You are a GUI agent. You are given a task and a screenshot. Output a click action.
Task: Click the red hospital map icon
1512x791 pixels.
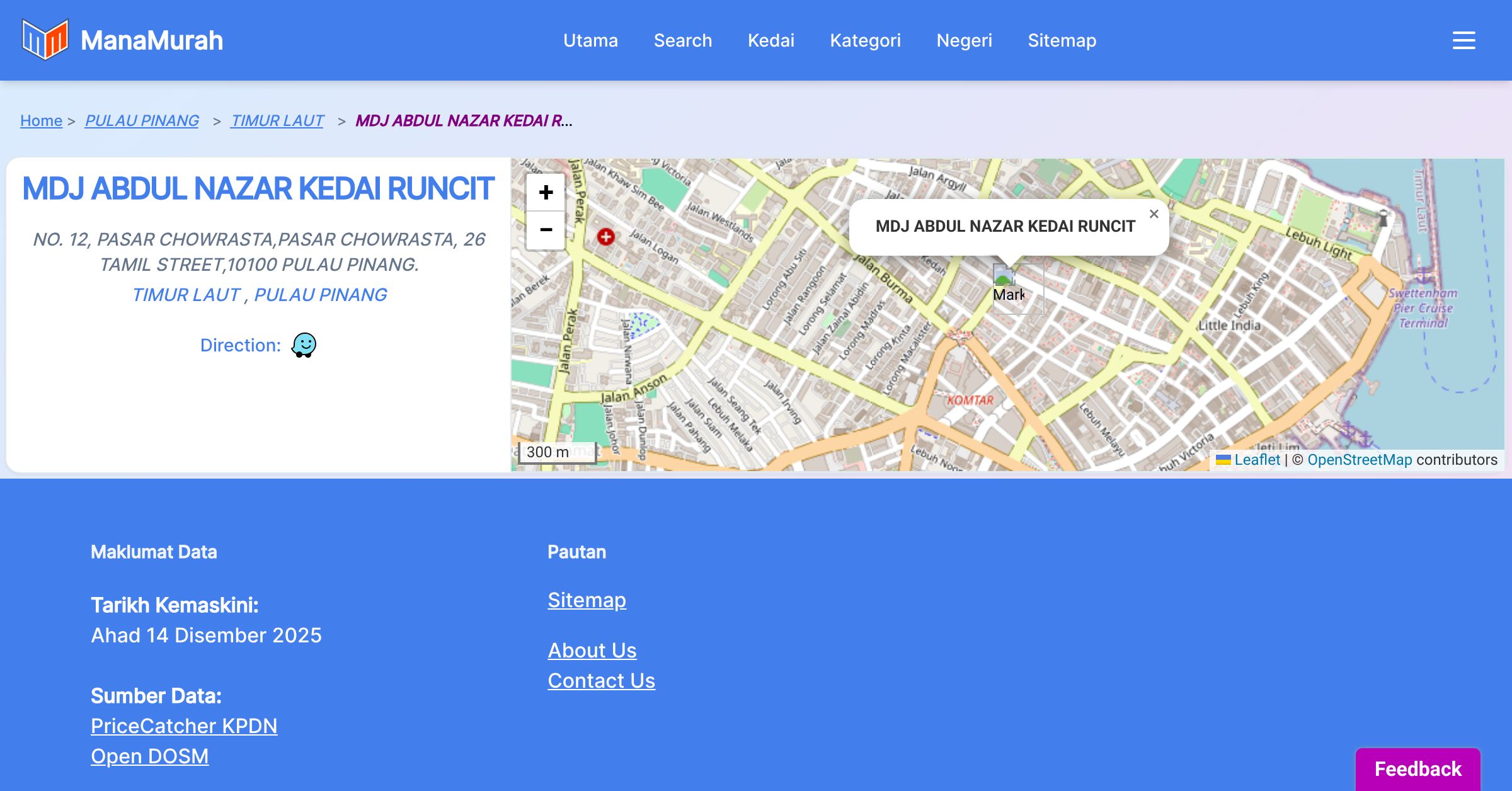(605, 237)
